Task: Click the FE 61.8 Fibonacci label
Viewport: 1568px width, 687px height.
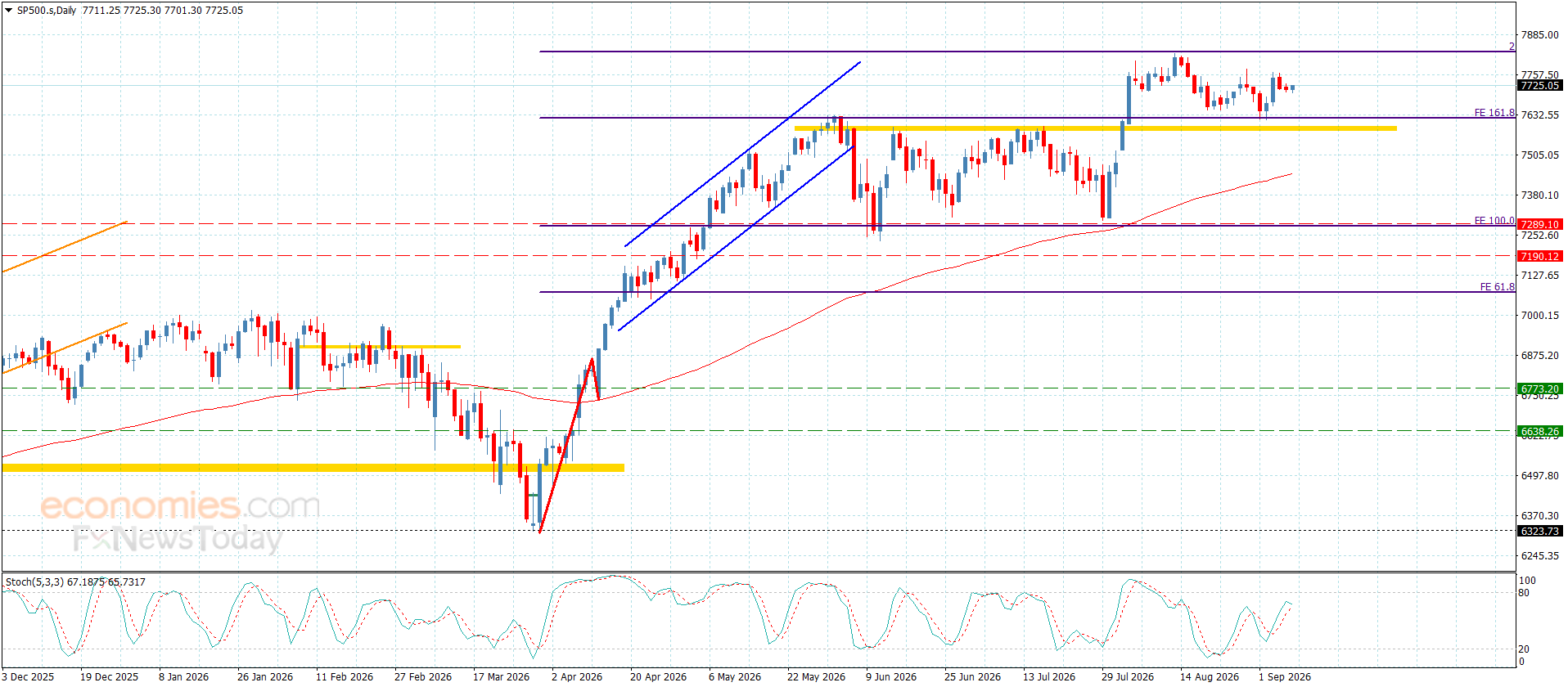Action: [x=1498, y=287]
